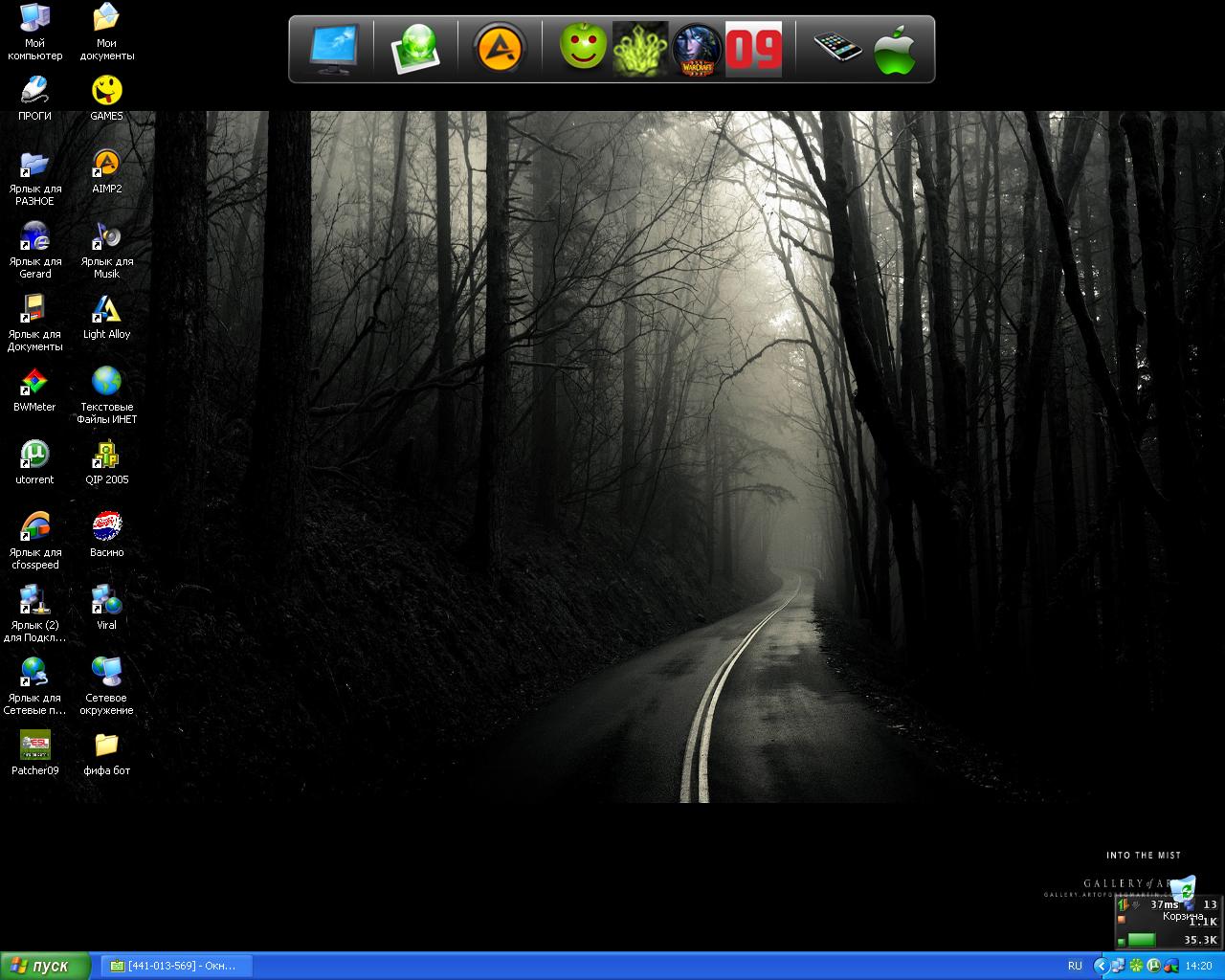
Task: Select the Ярлык для Gerard shortcut
Action: click(x=35, y=251)
